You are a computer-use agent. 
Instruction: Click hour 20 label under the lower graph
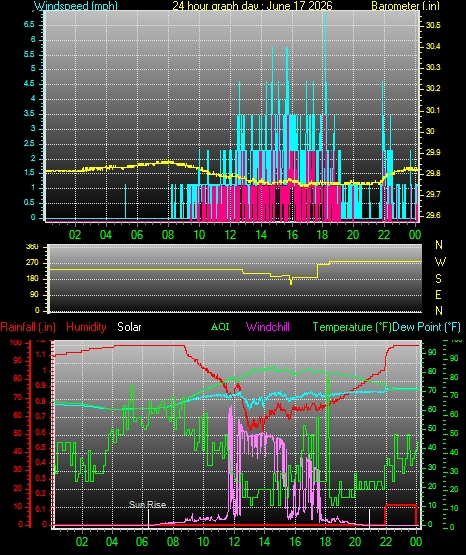(x=355, y=542)
